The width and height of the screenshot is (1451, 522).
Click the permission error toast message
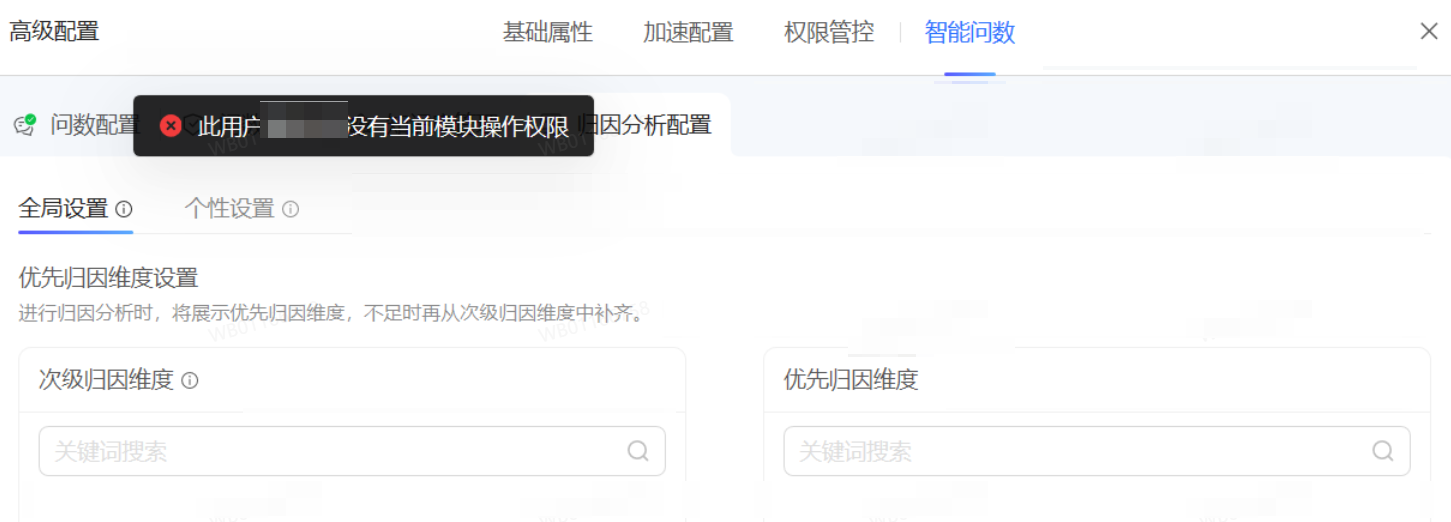pyautogui.click(x=383, y=126)
